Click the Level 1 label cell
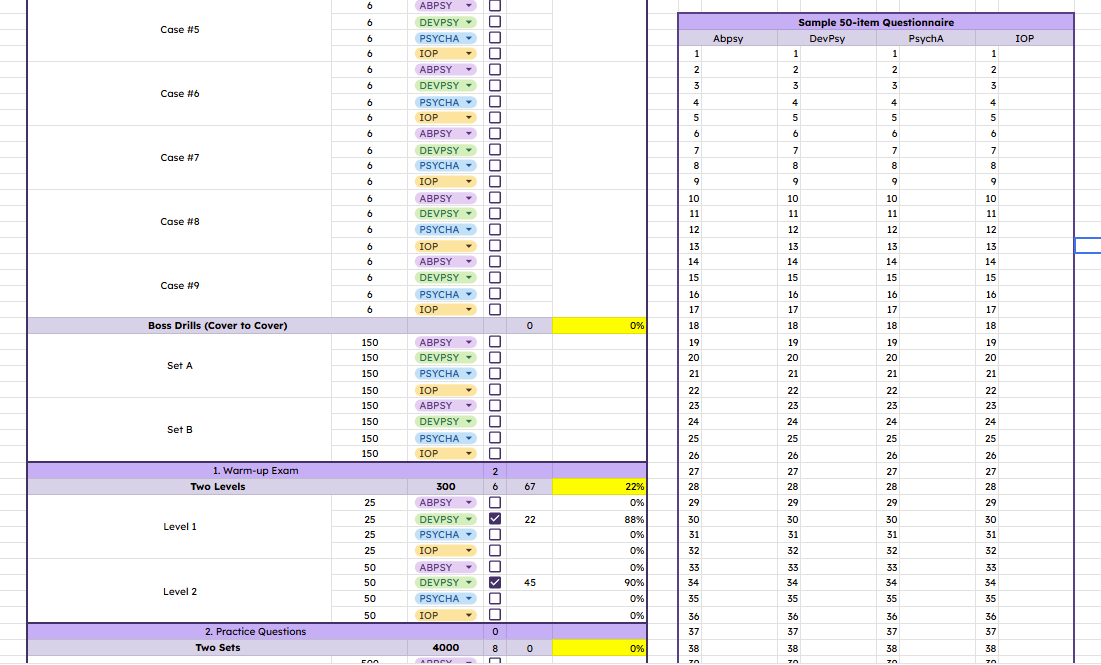The width and height of the screenshot is (1101, 665). pos(180,527)
